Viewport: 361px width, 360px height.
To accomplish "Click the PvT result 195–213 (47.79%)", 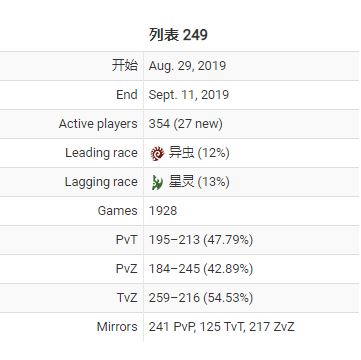I will 201,240.
